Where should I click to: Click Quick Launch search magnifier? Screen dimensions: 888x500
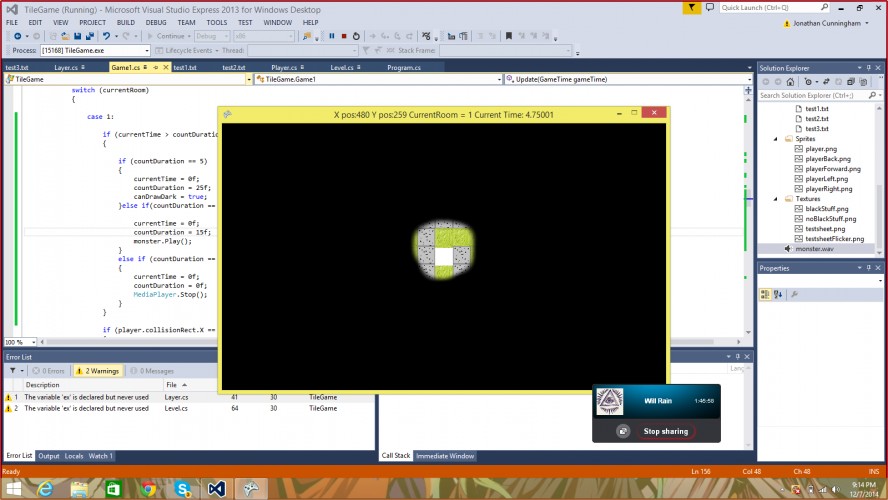tap(825, 7)
